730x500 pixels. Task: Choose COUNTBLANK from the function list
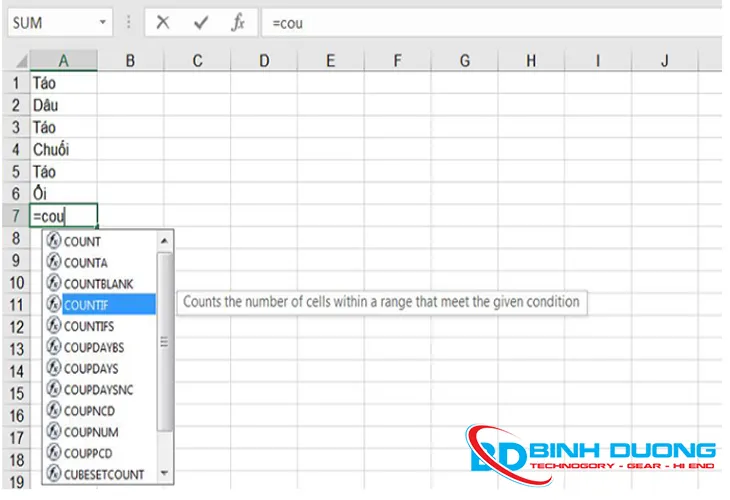coord(98,284)
